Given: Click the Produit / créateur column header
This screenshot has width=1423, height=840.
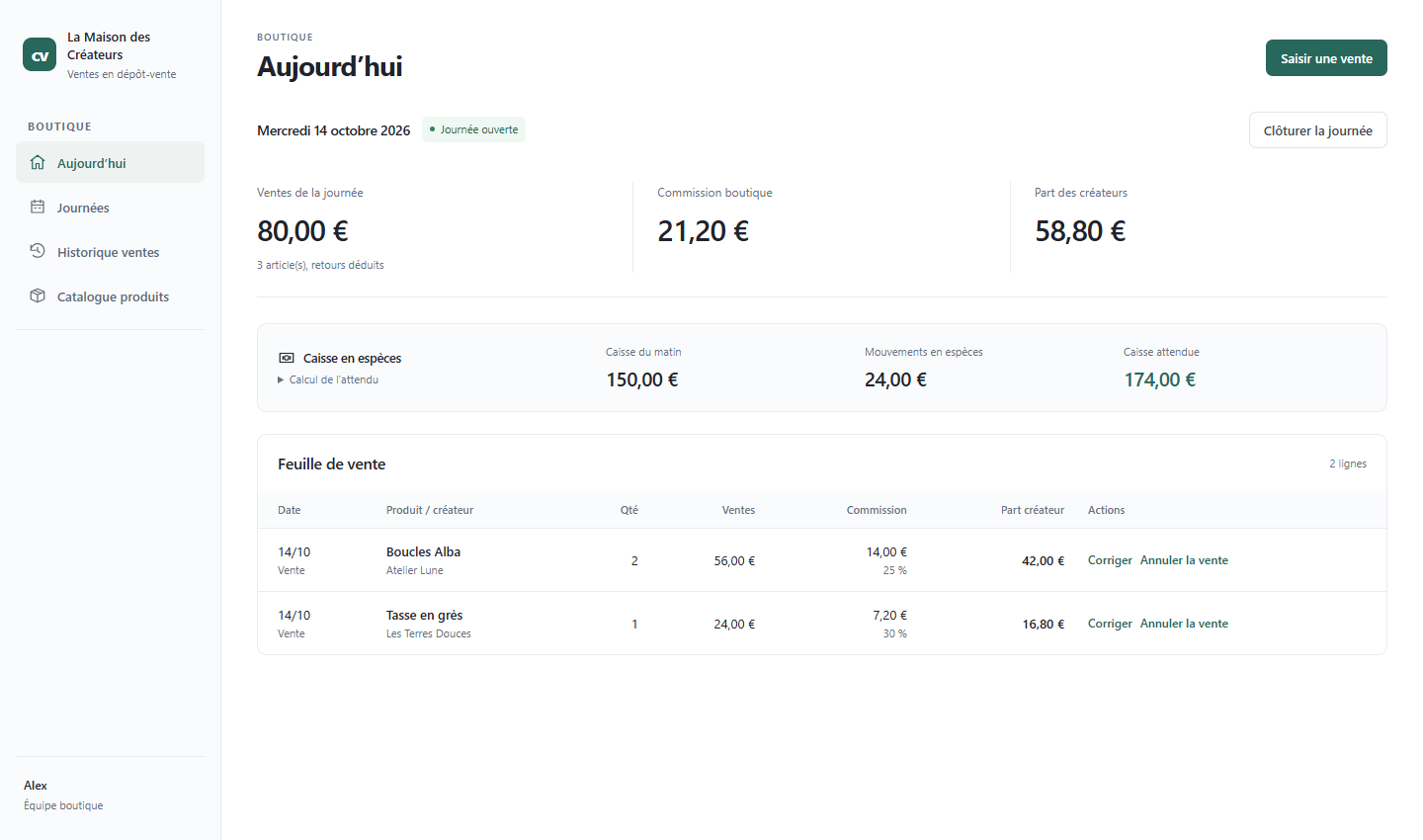Looking at the screenshot, I should coord(430,510).
